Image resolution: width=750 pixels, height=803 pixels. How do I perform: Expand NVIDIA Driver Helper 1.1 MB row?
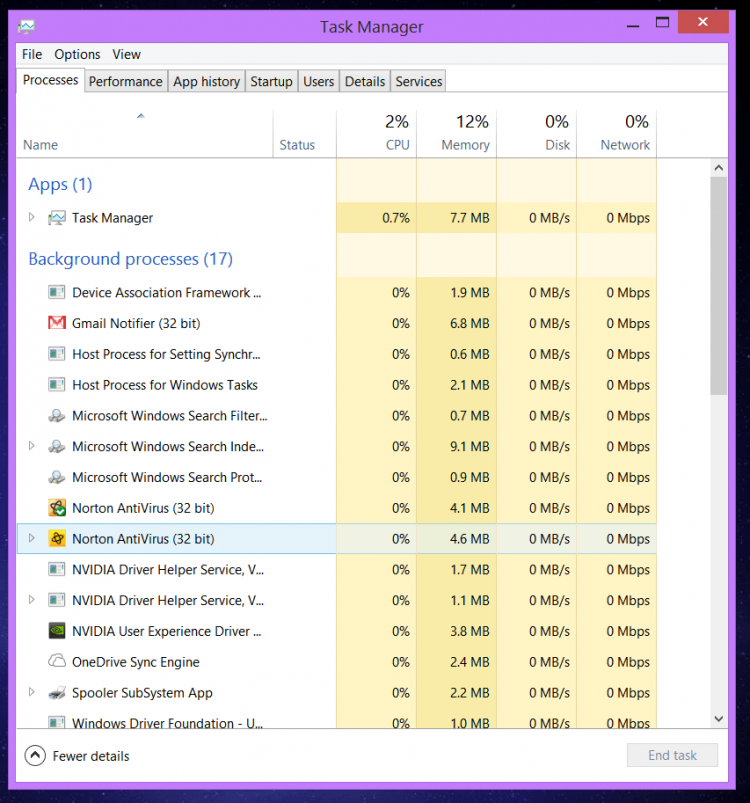coord(31,599)
